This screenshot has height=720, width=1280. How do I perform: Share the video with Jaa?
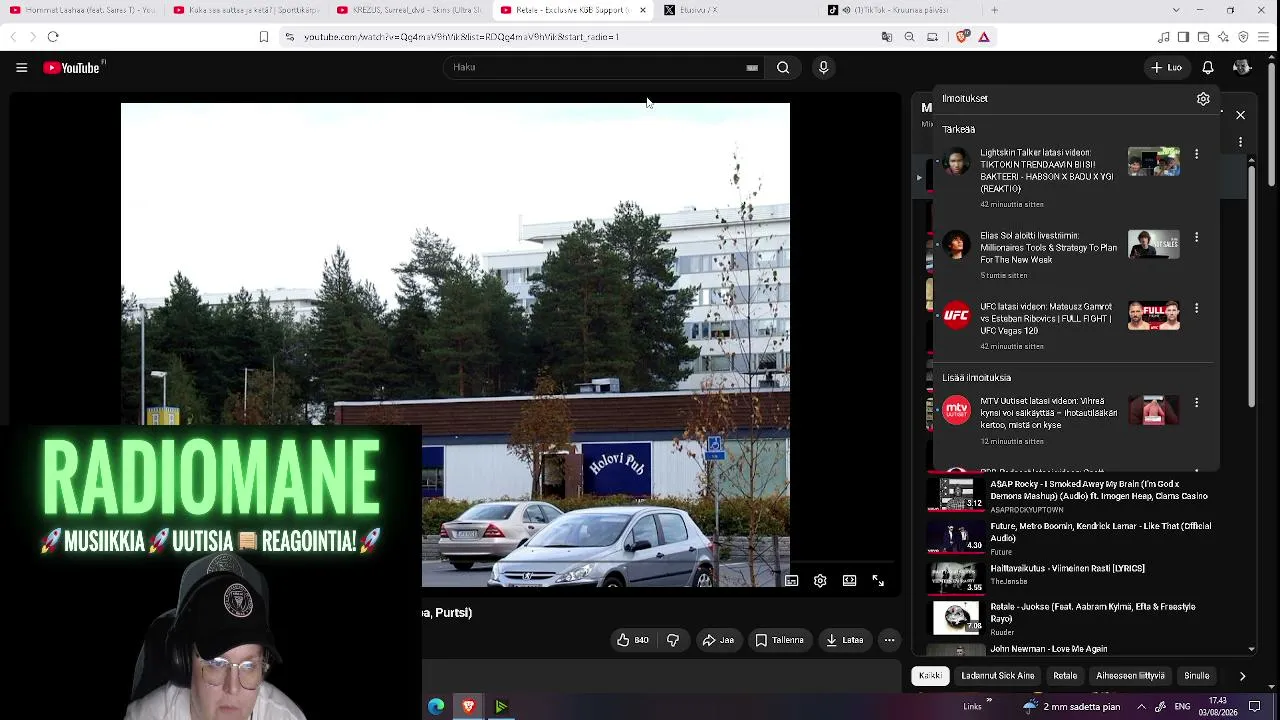pyautogui.click(x=718, y=640)
